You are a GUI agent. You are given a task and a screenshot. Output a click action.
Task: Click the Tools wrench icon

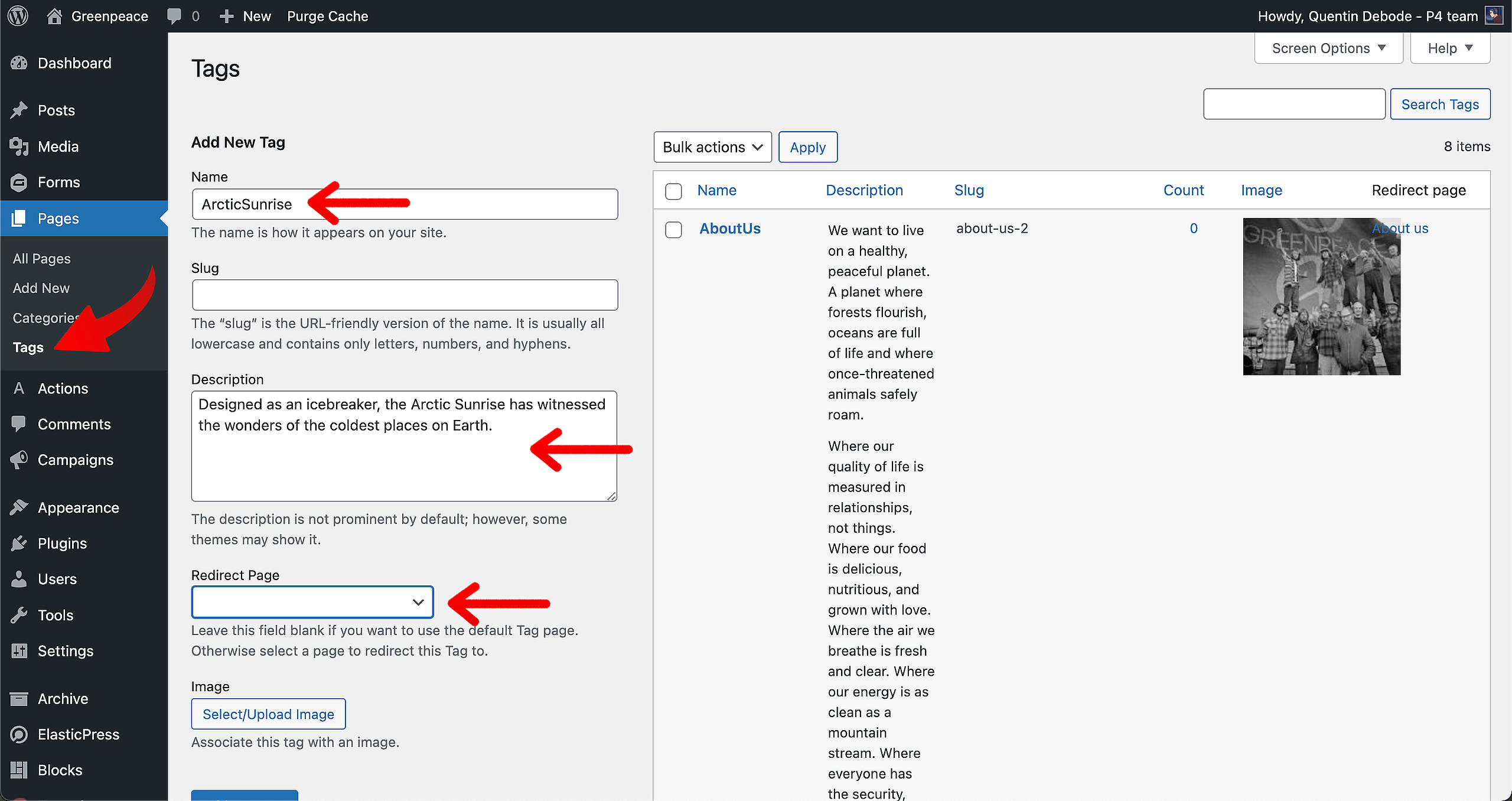pos(19,616)
